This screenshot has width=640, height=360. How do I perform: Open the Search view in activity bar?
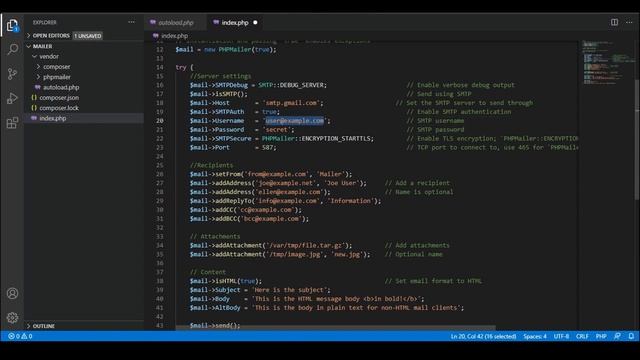[x=12, y=49]
